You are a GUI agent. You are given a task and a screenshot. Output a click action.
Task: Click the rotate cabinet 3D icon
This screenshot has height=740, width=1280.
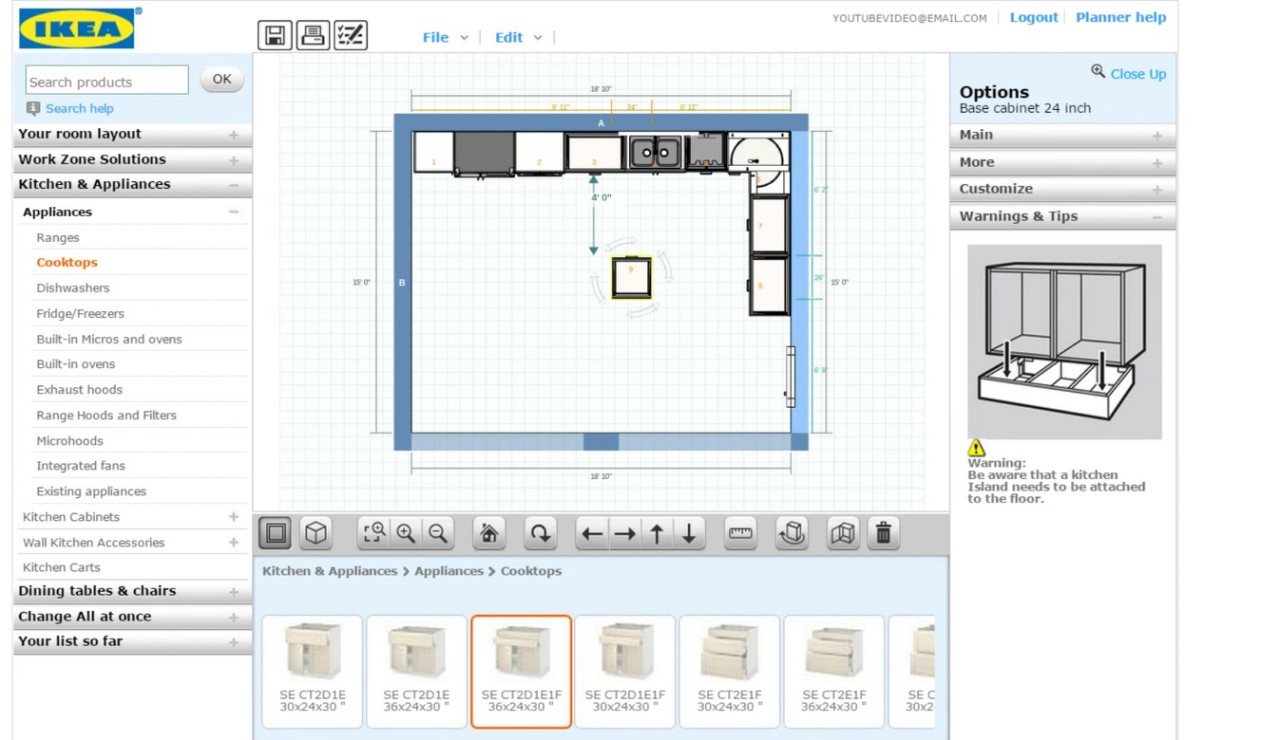click(x=792, y=533)
